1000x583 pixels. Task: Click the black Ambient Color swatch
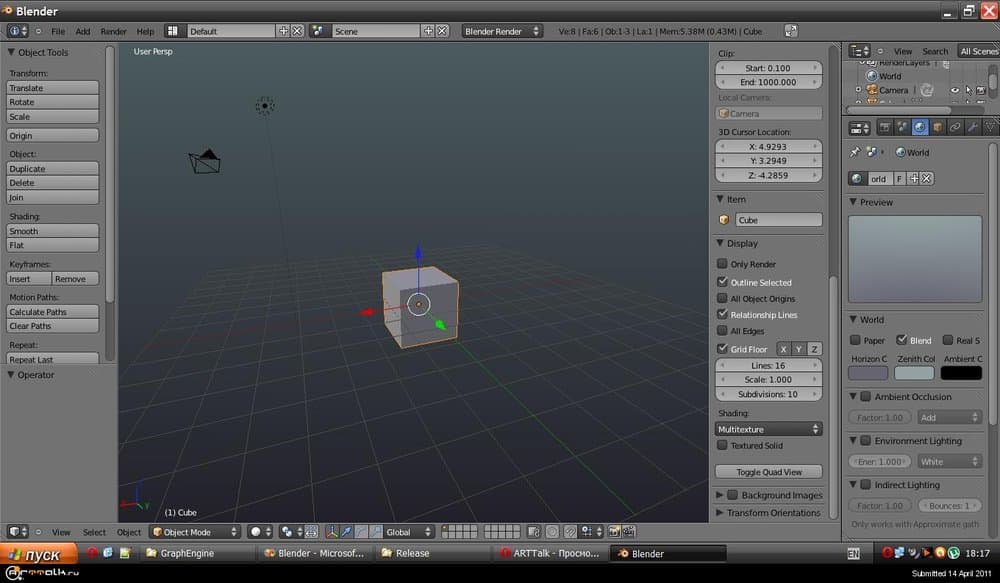pyautogui.click(x=961, y=373)
